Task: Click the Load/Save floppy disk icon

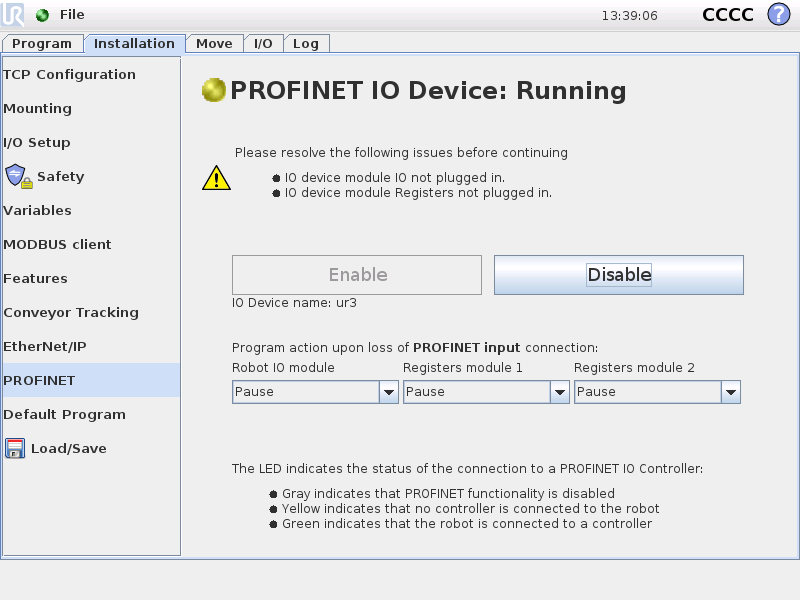Action: point(15,448)
